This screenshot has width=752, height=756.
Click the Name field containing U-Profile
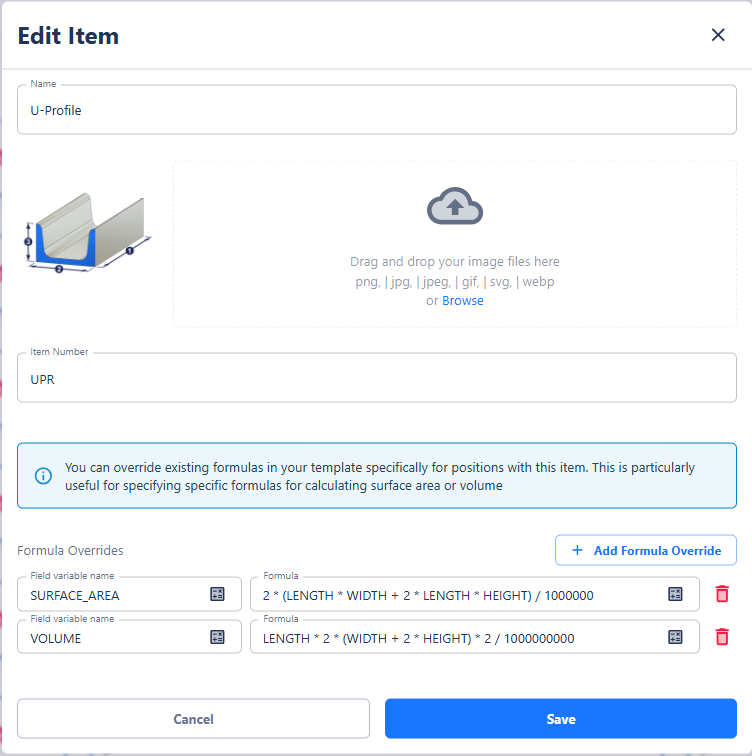click(376, 110)
